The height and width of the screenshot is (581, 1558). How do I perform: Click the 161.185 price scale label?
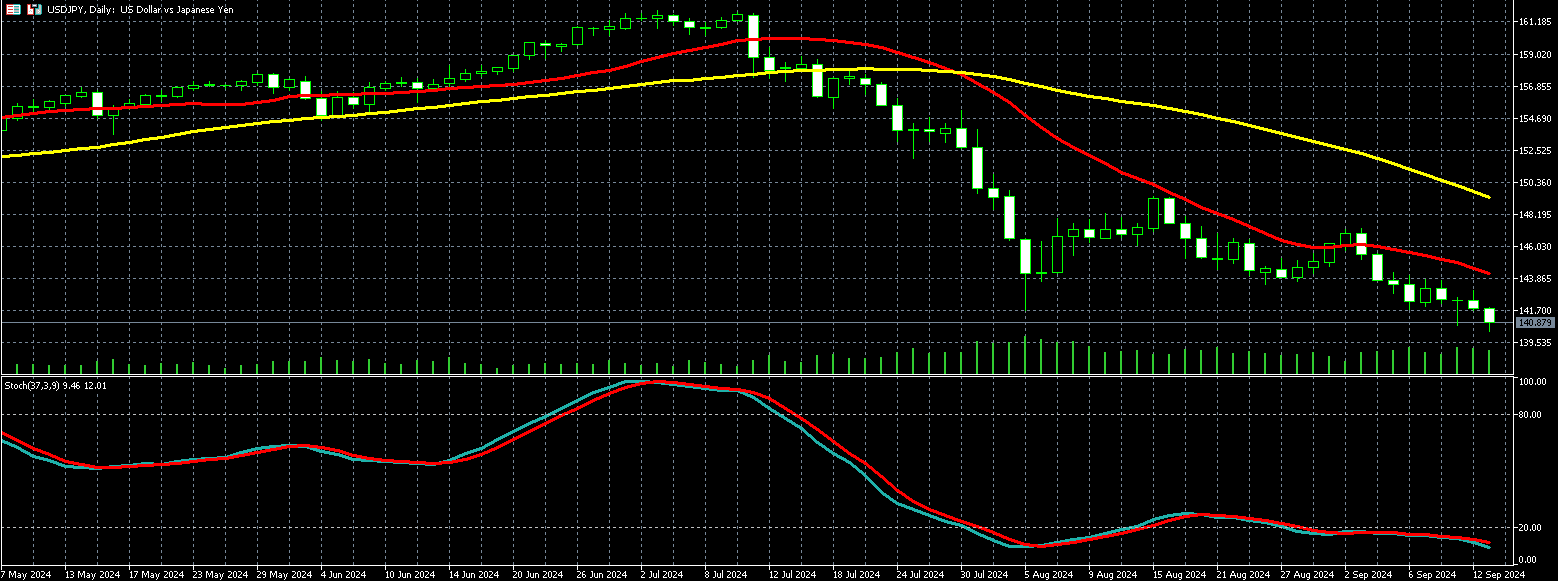click(1534, 22)
